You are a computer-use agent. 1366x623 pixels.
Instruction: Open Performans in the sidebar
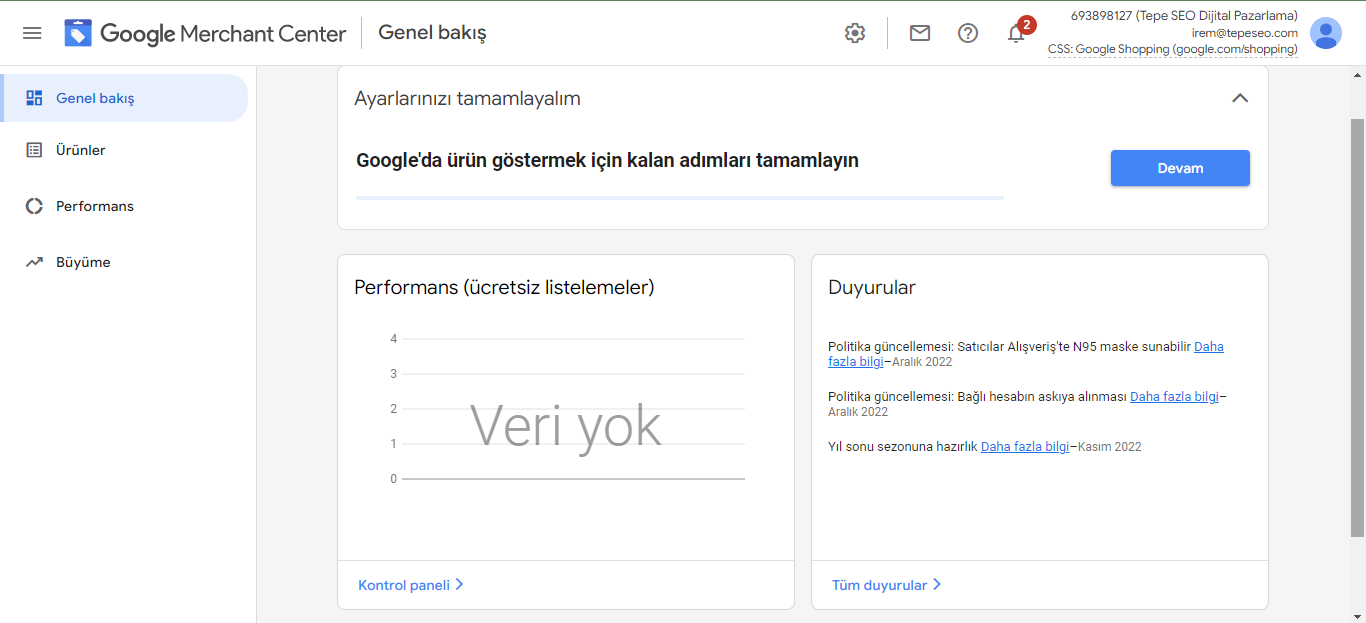pos(94,206)
